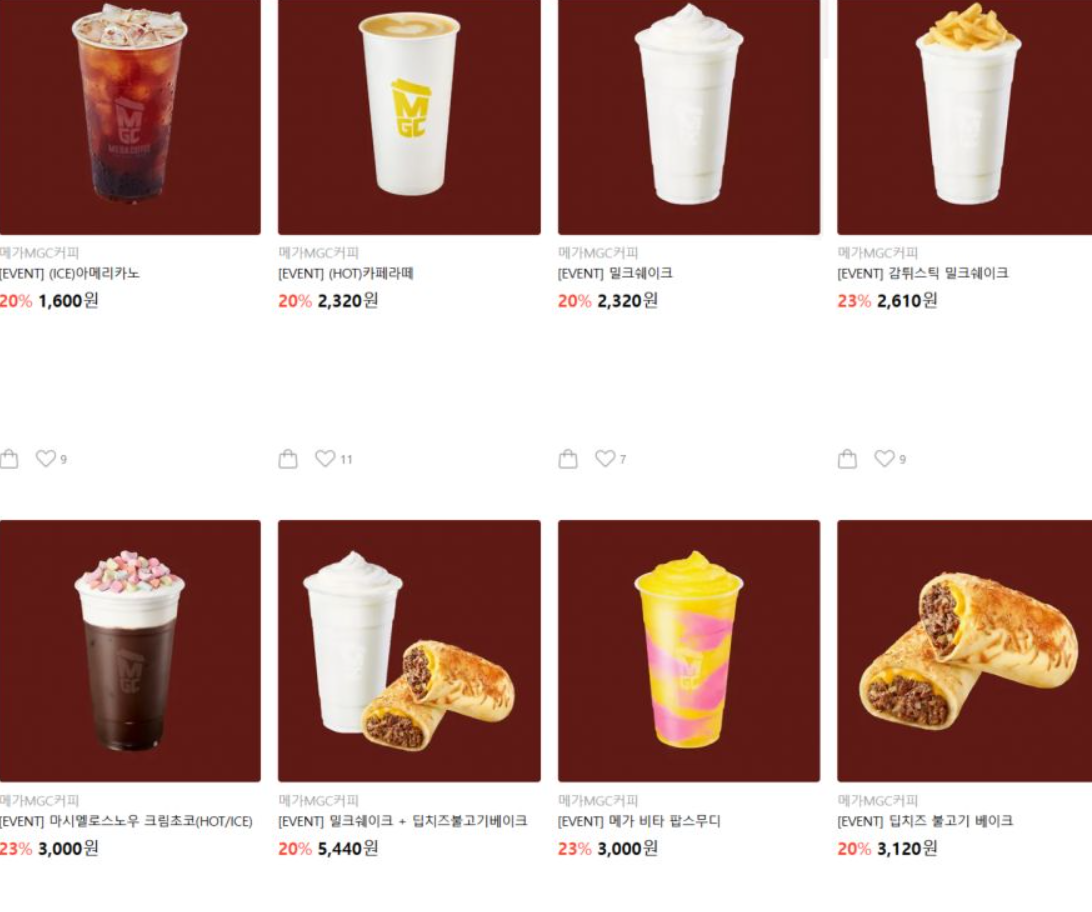
Task: Click heart icon for 감튀스틱 밀크쉐이크
Action: [884, 458]
